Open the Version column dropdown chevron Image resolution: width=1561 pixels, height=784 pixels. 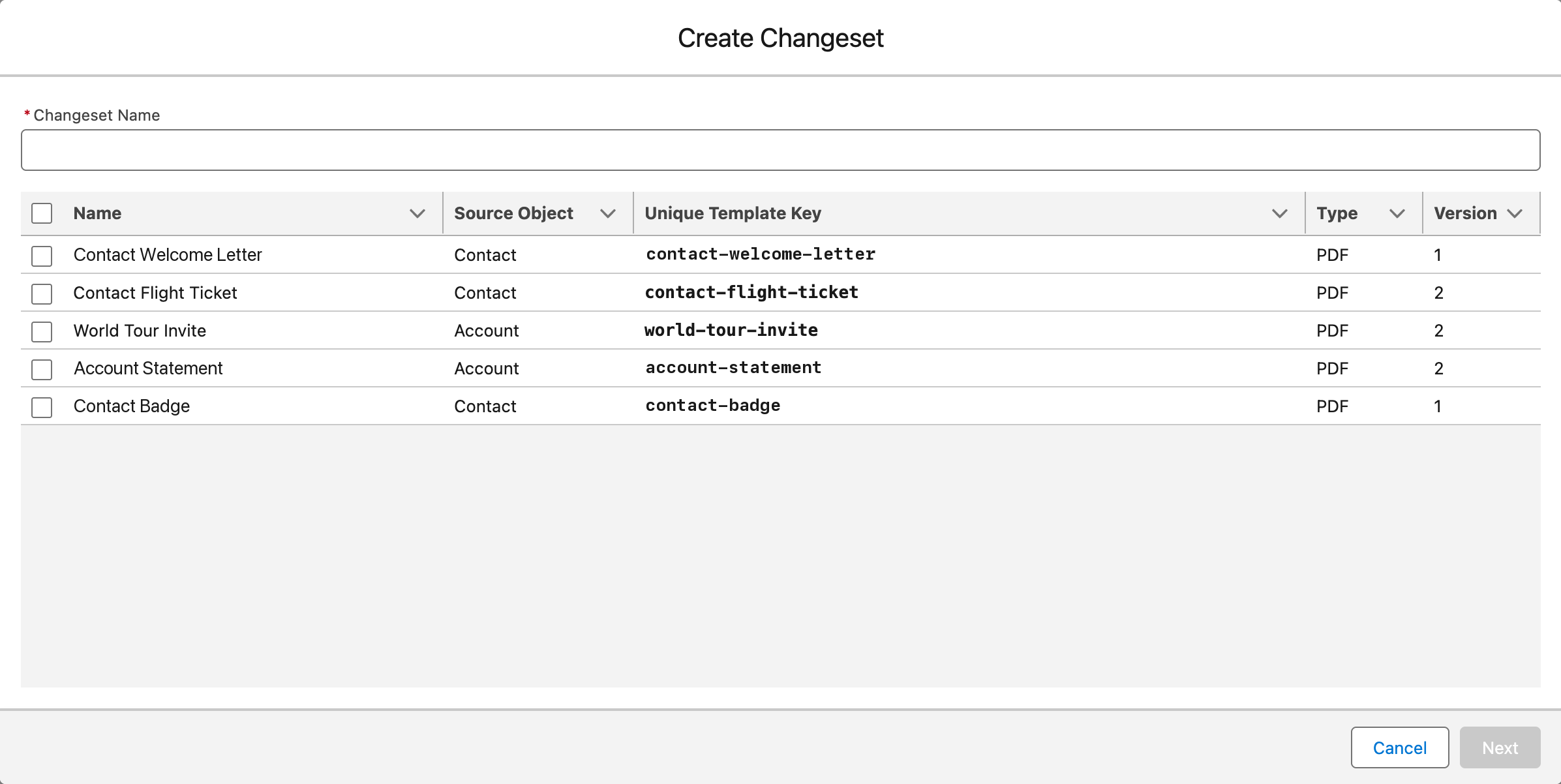pyautogui.click(x=1515, y=213)
